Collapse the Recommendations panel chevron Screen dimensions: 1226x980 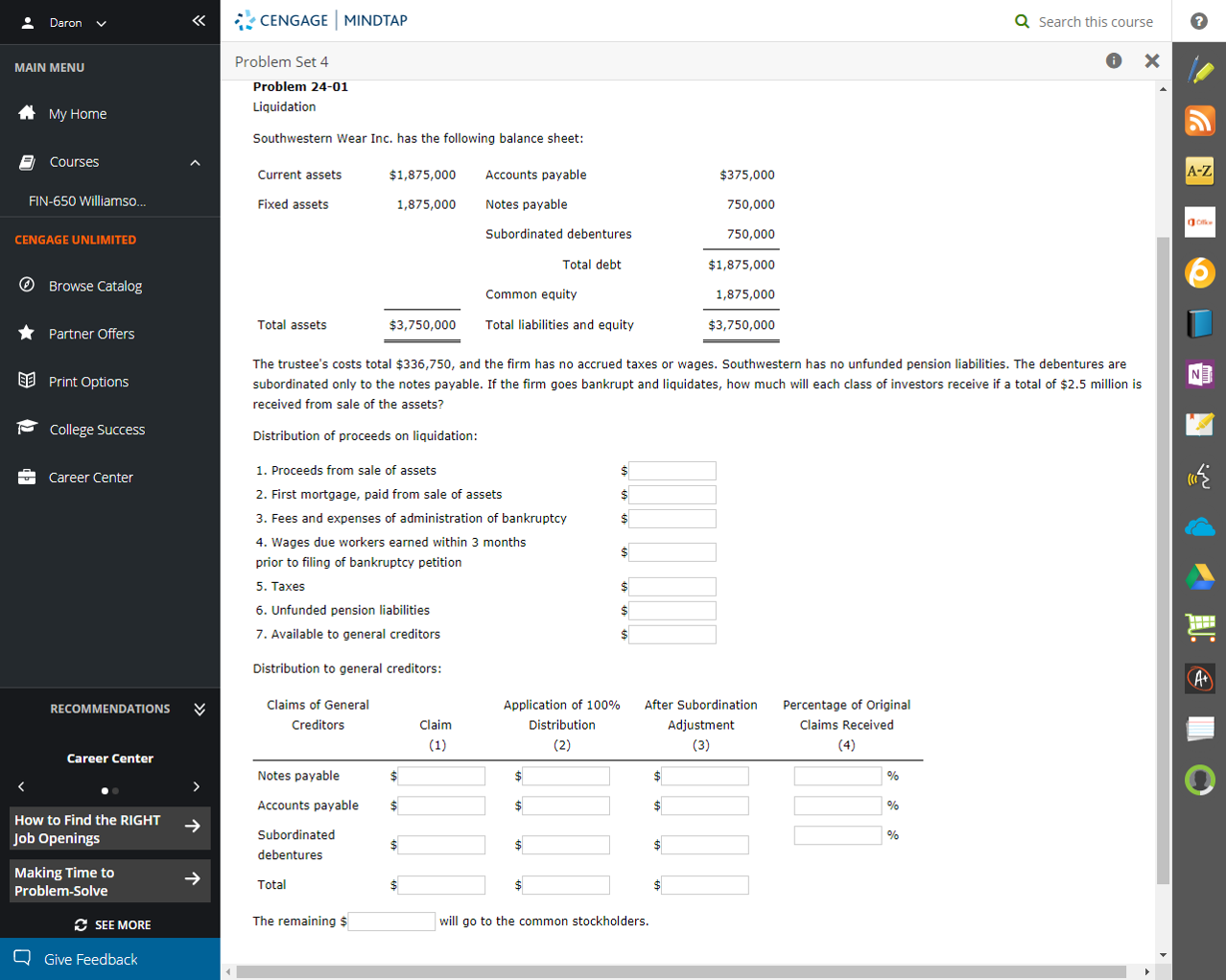(x=199, y=710)
